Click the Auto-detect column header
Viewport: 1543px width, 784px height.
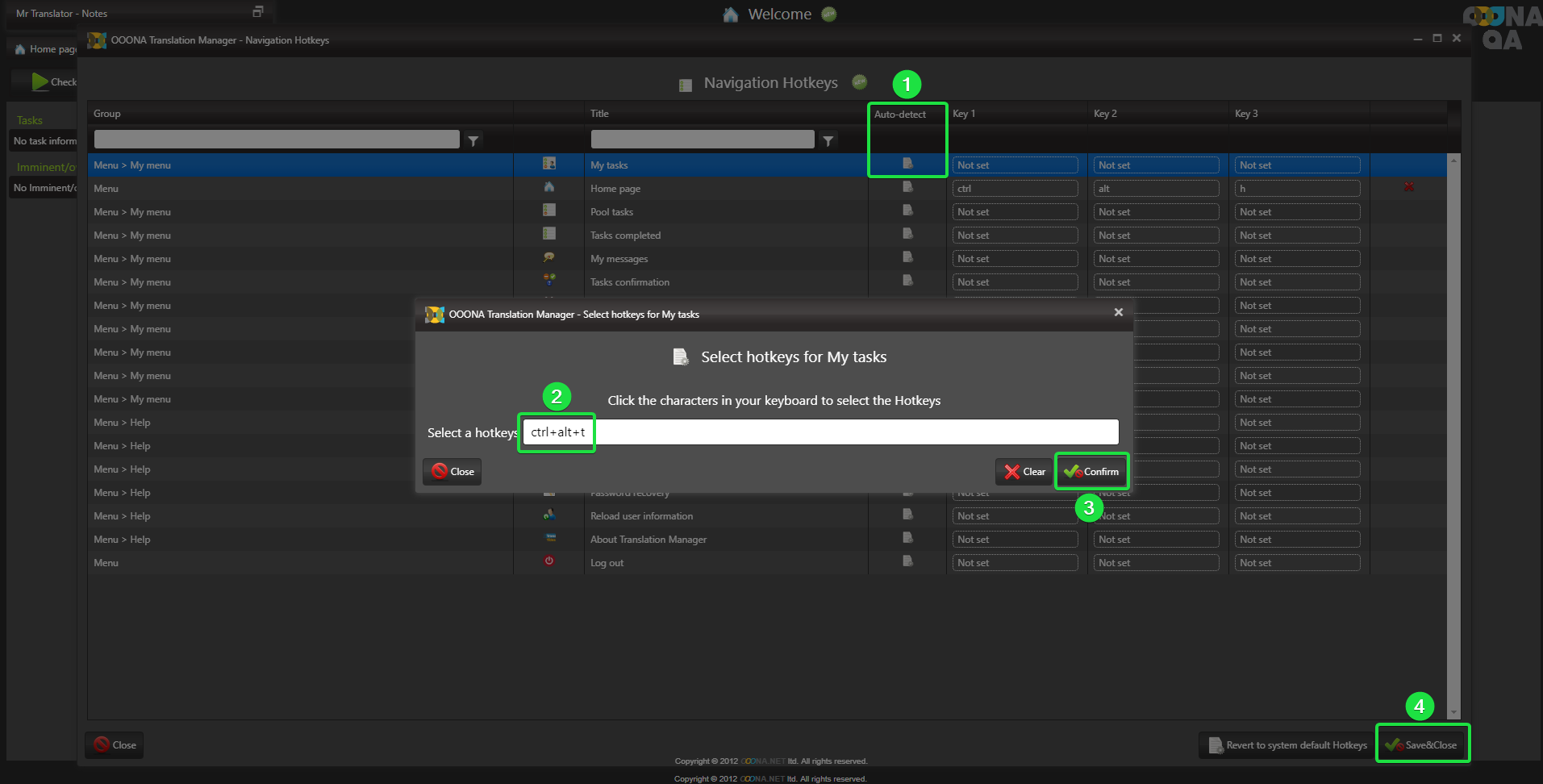(900, 115)
